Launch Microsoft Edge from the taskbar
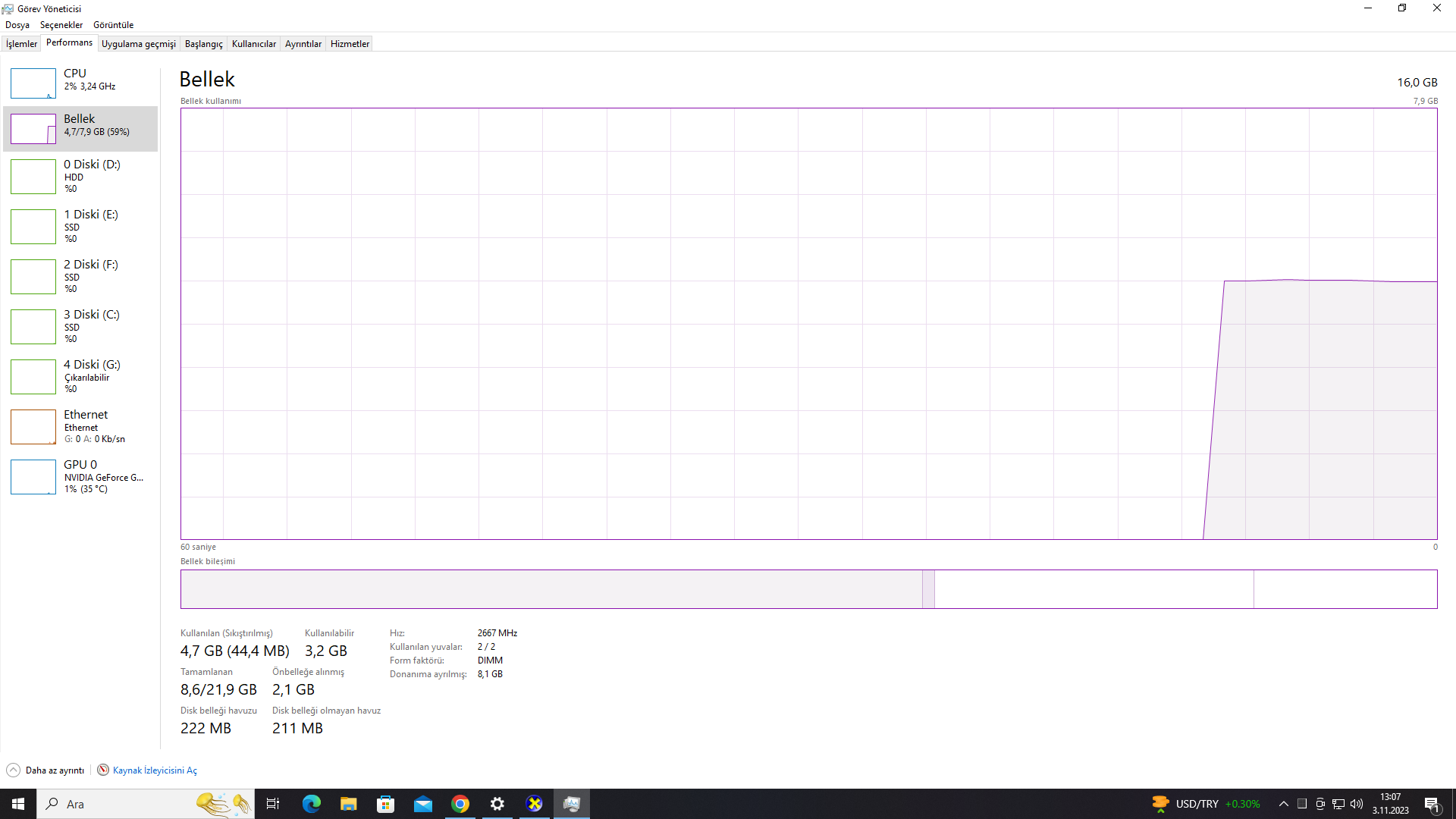The width and height of the screenshot is (1456, 819). 312,804
